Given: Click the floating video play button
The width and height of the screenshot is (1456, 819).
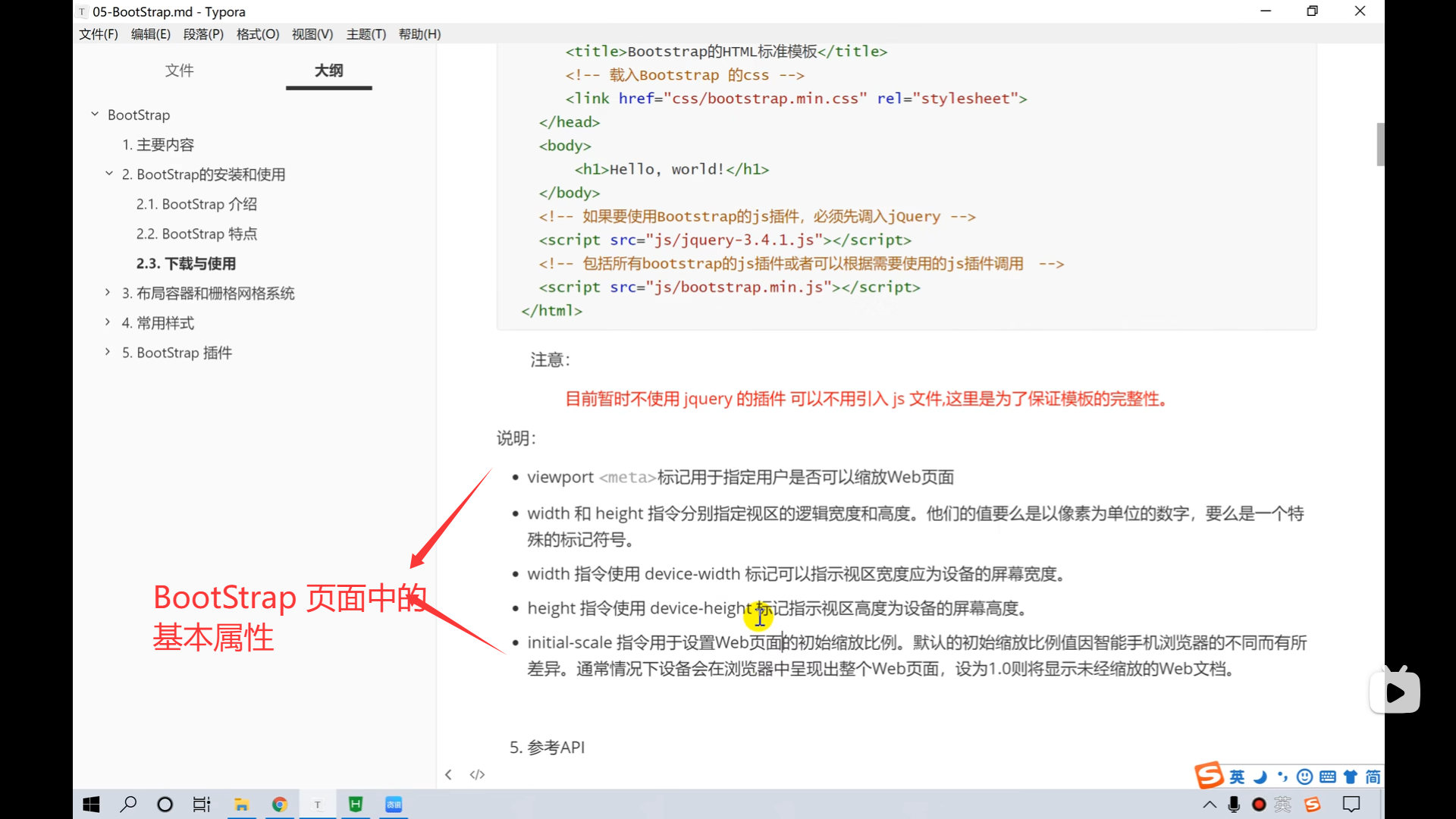Looking at the screenshot, I should pos(1395,692).
